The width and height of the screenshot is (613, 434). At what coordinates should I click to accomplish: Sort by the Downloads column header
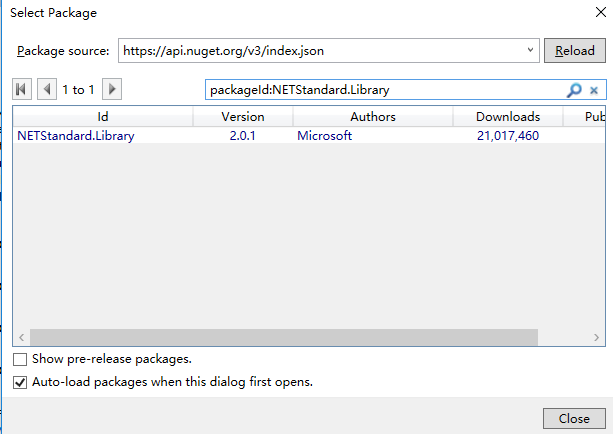coord(508,117)
